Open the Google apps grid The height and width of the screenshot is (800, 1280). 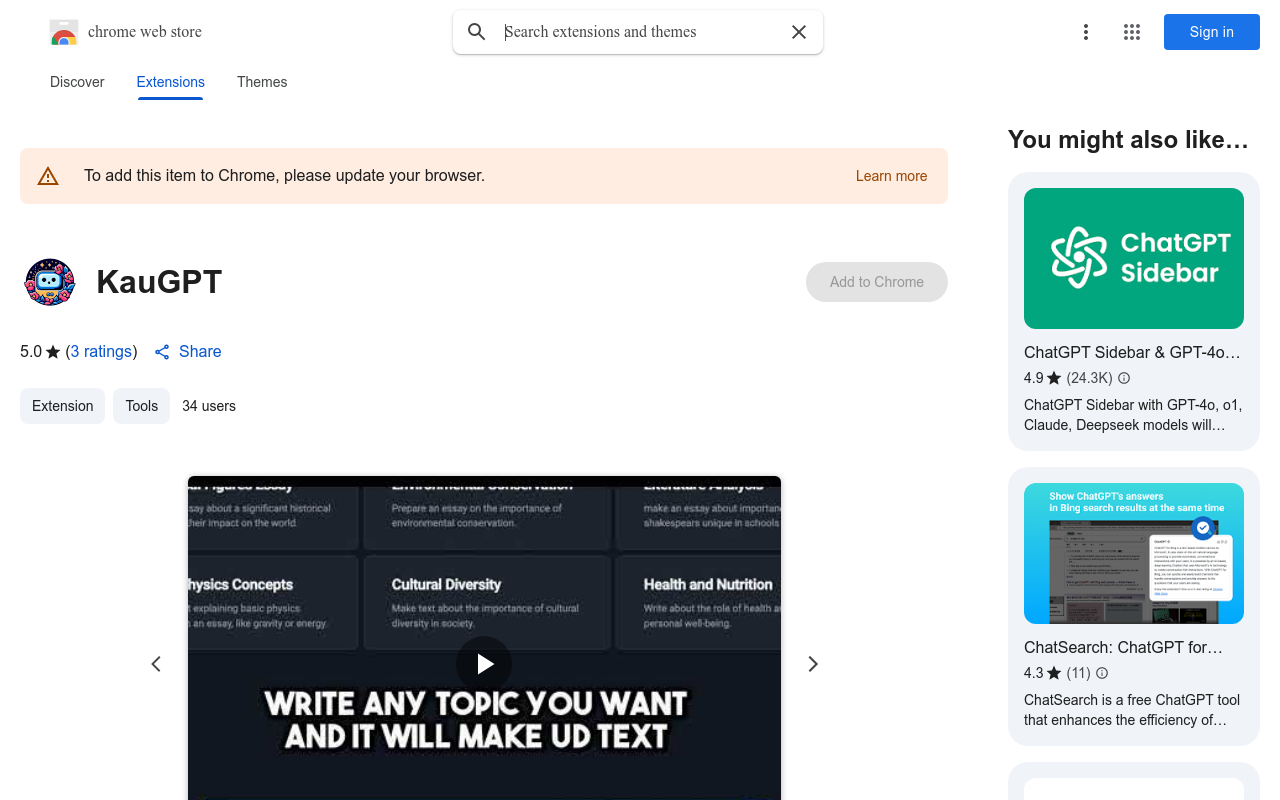coord(1132,32)
